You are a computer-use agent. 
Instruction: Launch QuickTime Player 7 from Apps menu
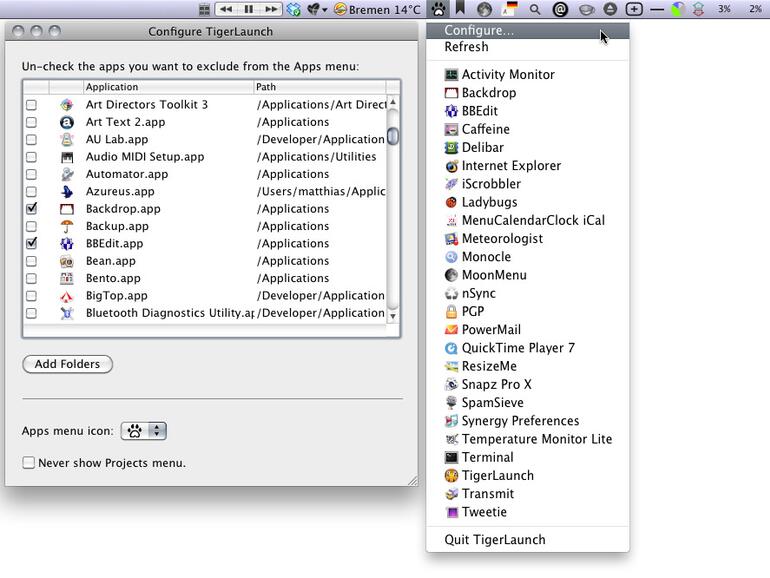point(527,348)
